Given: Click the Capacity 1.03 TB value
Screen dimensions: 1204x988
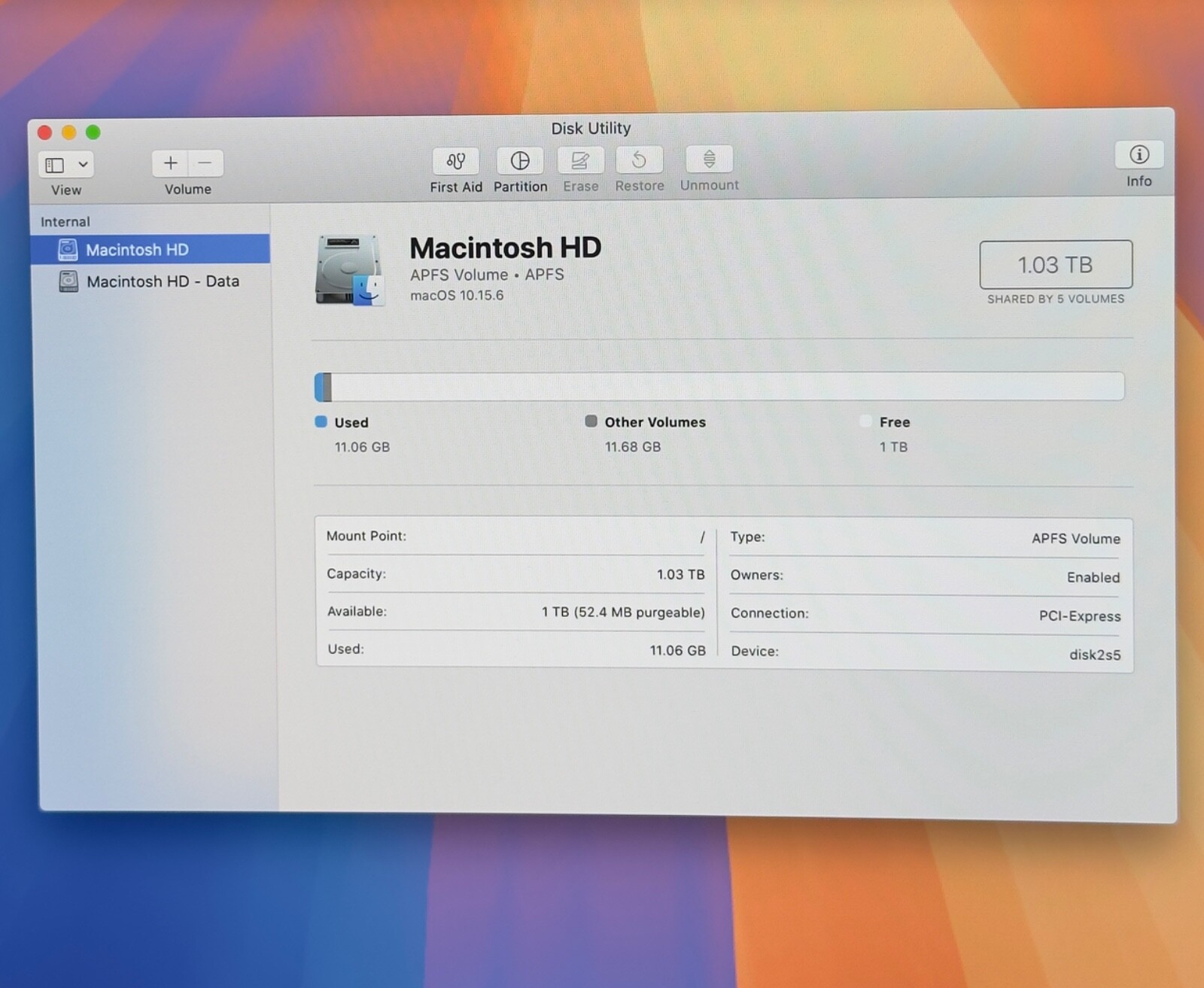Looking at the screenshot, I should [x=680, y=575].
